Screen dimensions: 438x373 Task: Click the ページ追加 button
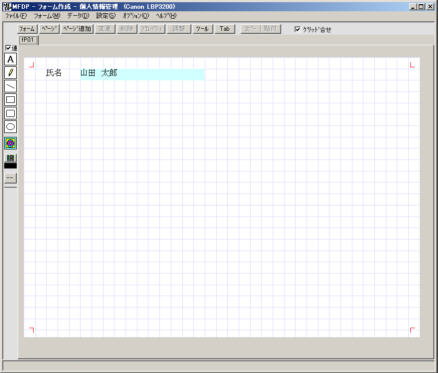coord(77,29)
